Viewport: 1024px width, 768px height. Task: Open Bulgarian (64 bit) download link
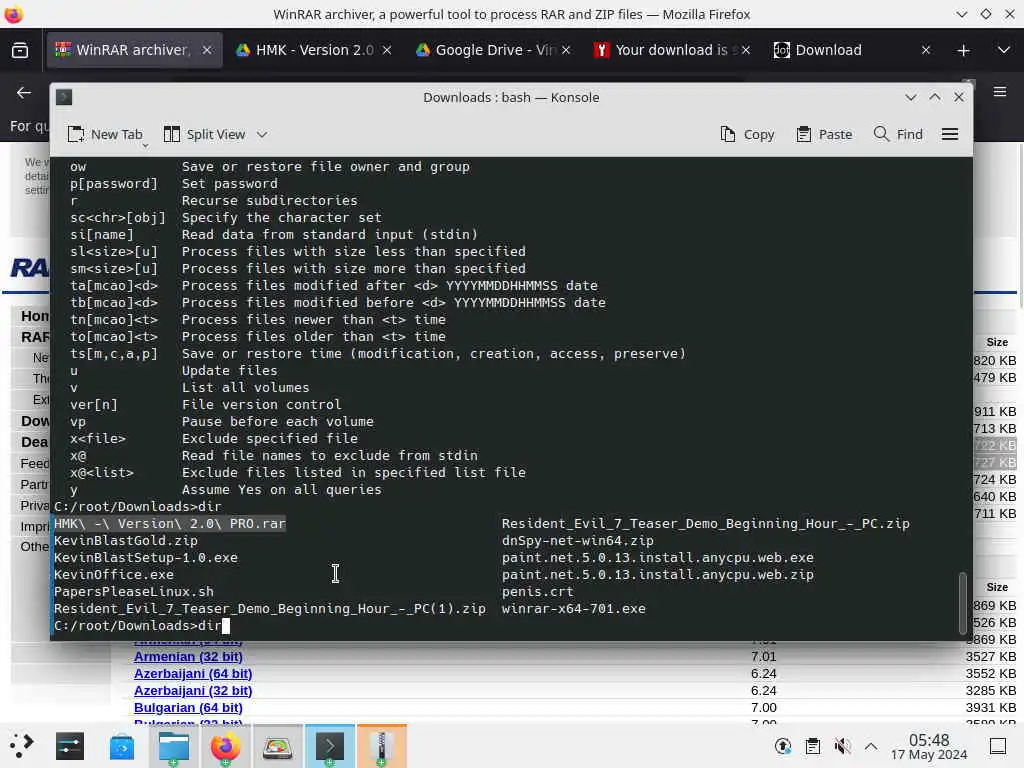point(188,707)
